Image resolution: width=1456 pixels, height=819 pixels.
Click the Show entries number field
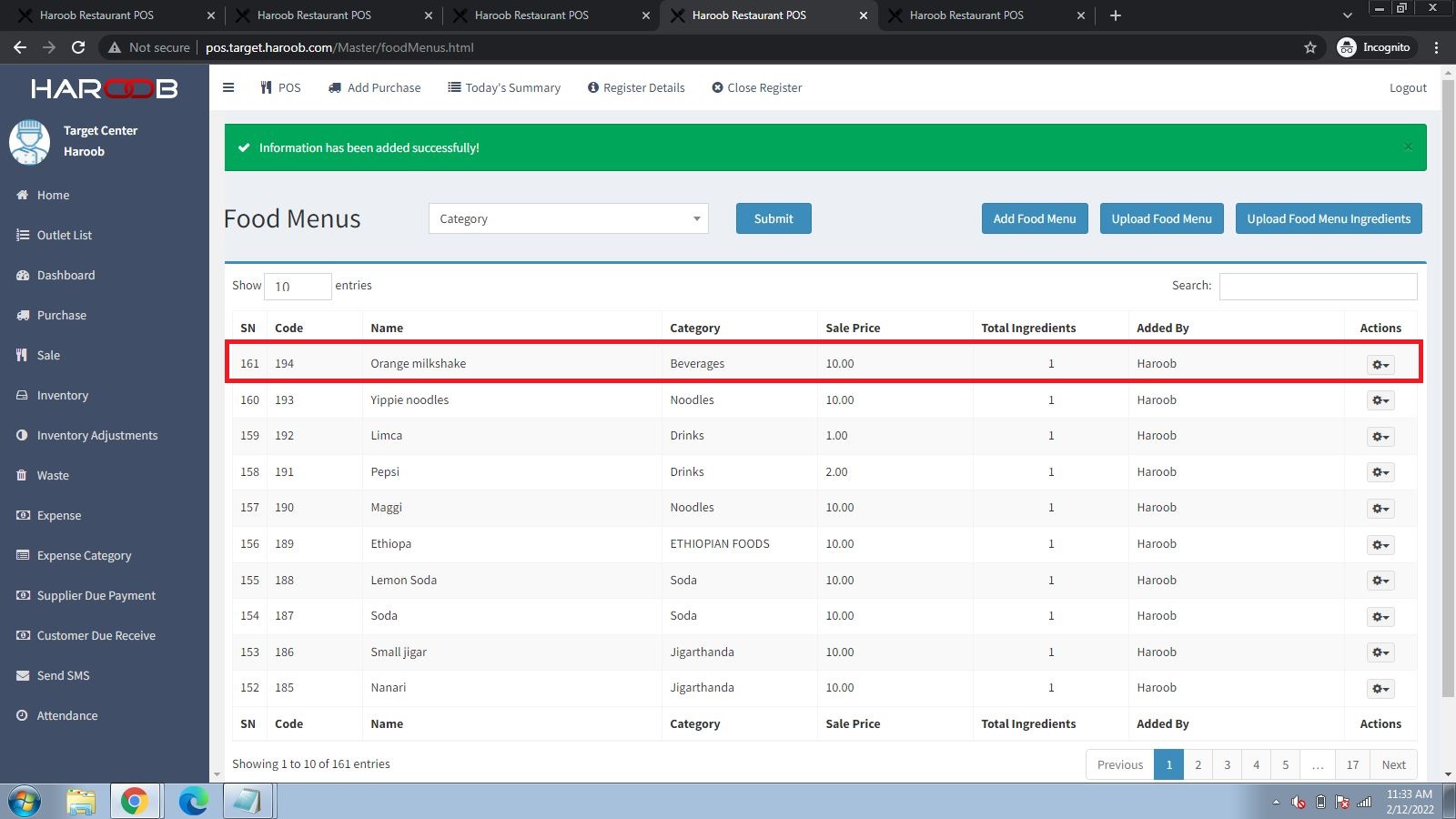pyautogui.click(x=298, y=286)
